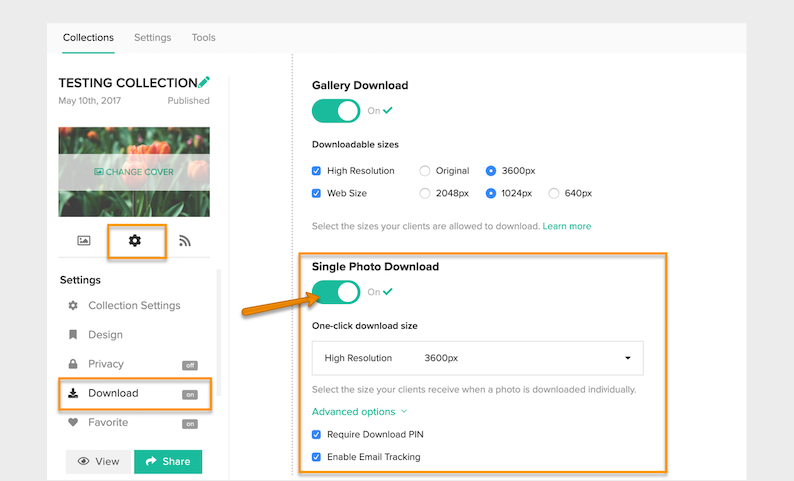The image size is (794, 481).
Task: Switch to the Settings tab
Action: (152, 37)
